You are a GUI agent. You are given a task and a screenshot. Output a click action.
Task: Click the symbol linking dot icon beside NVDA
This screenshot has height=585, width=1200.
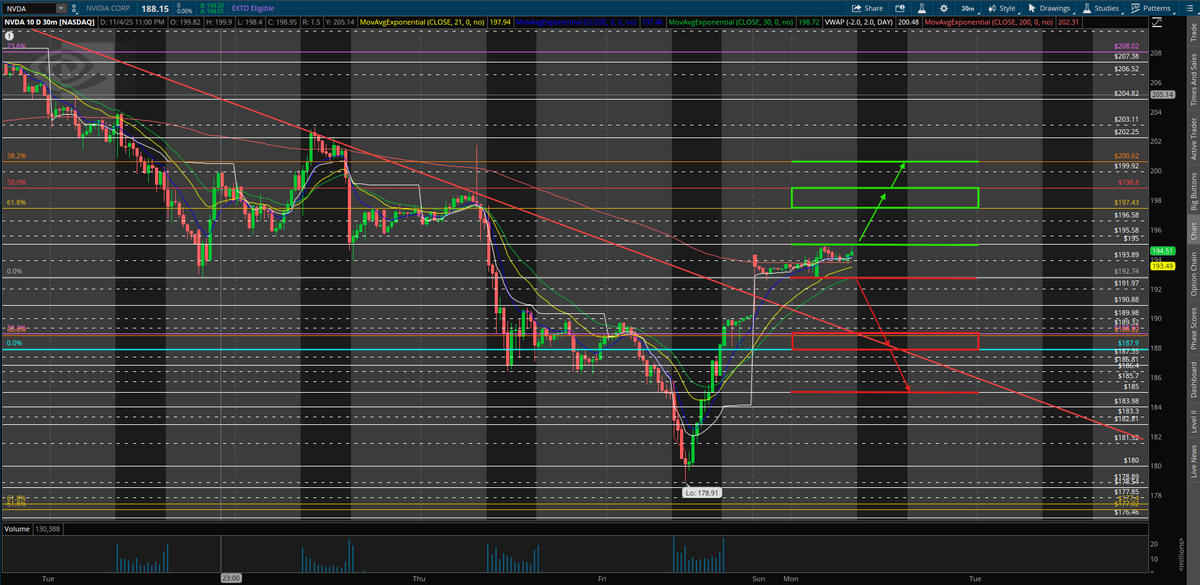tap(74, 7)
